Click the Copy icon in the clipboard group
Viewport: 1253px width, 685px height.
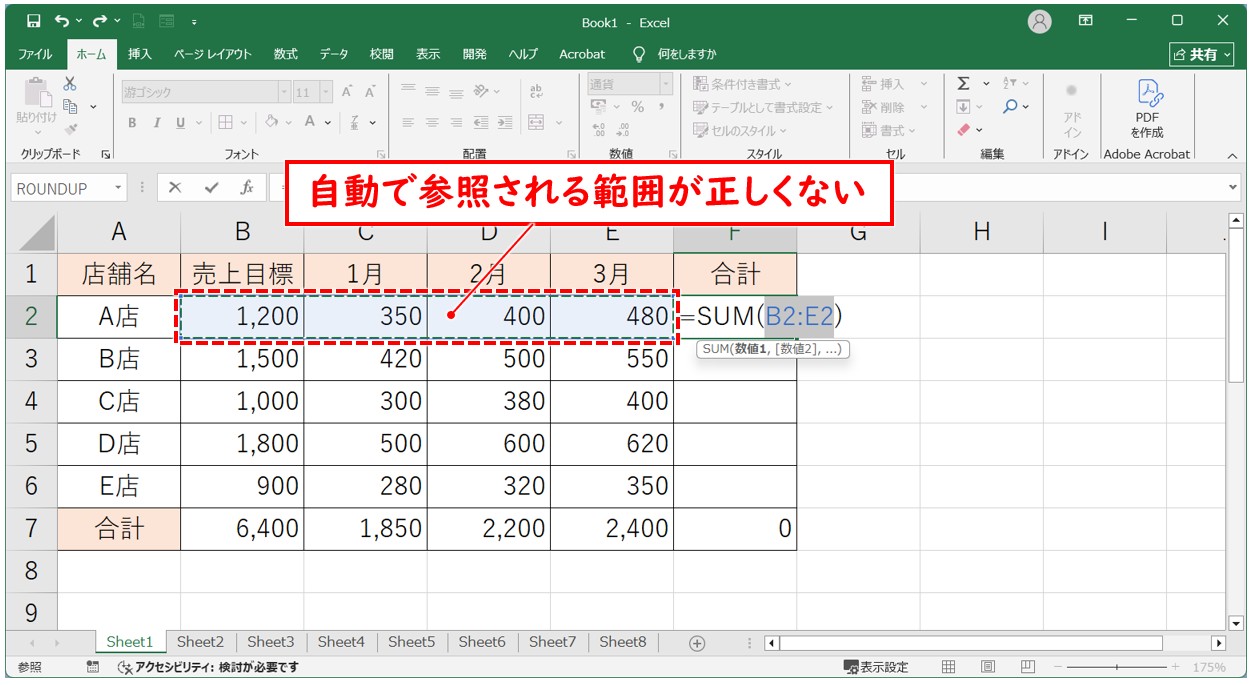coord(70,106)
